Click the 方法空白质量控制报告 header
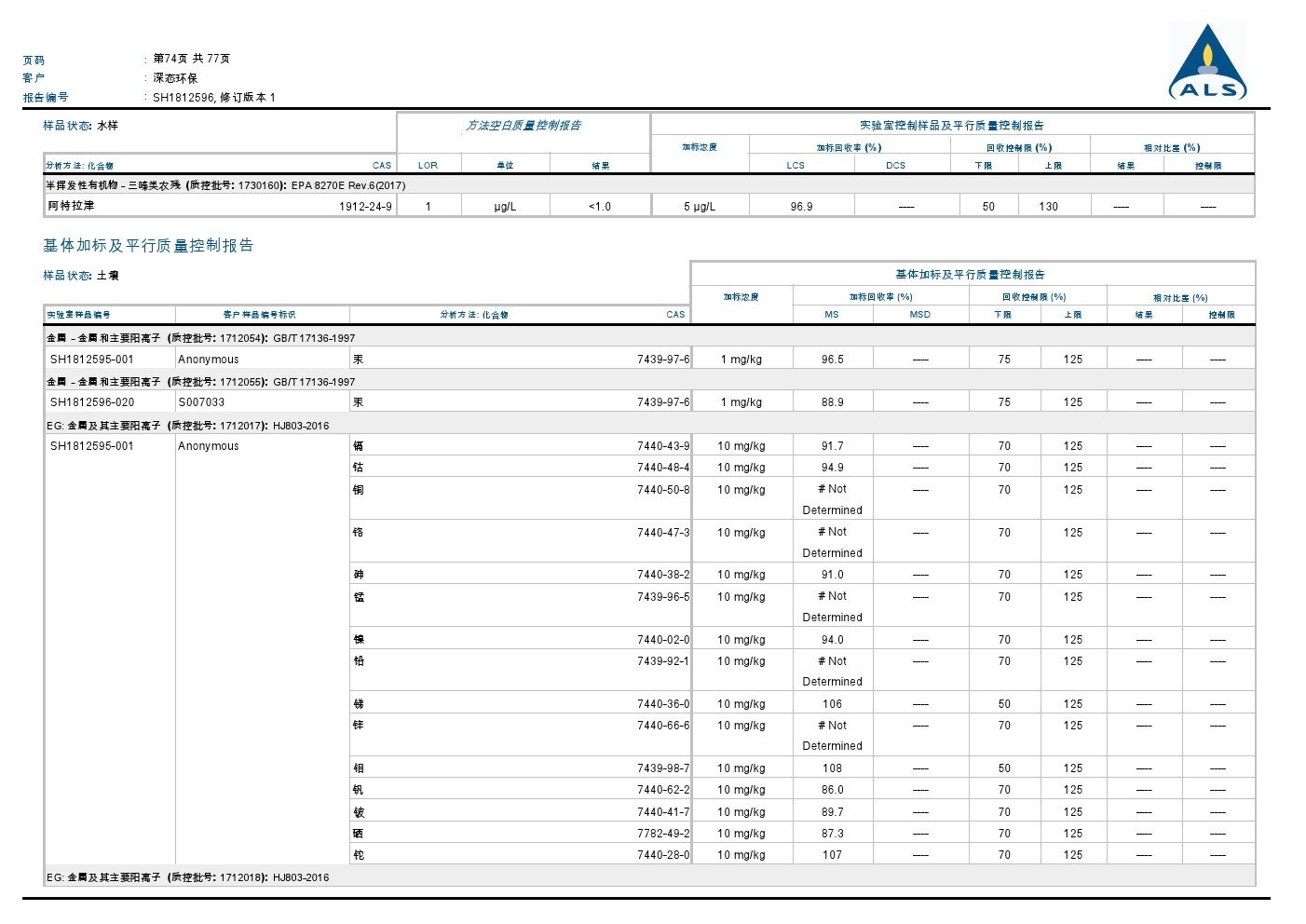 [524, 126]
